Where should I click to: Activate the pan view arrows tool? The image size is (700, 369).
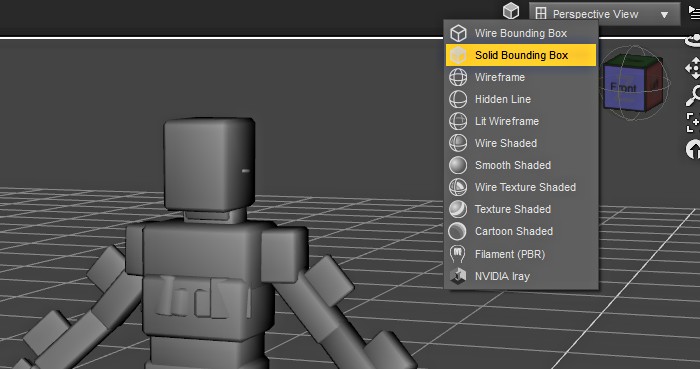tap(693, 68)
